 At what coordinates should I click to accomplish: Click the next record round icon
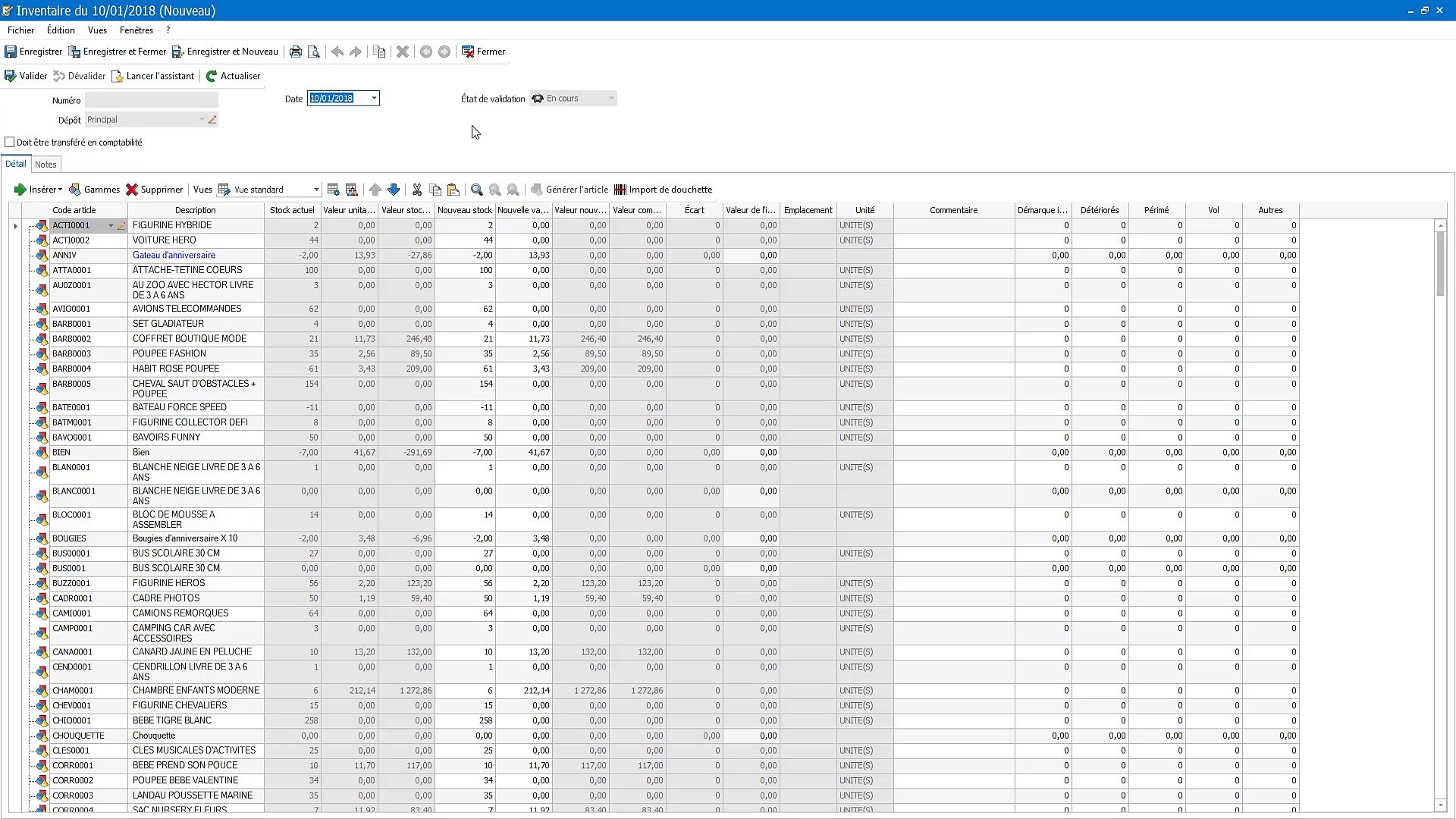444,52
